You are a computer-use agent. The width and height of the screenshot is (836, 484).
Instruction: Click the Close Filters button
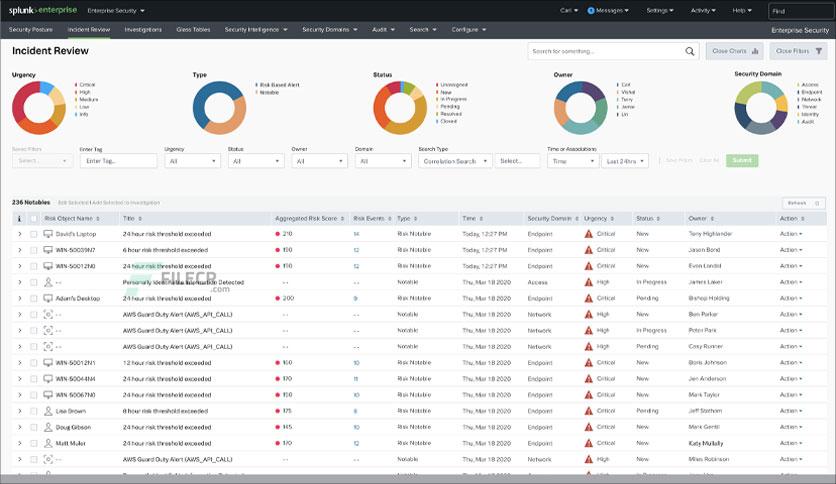tap(798, 51)
